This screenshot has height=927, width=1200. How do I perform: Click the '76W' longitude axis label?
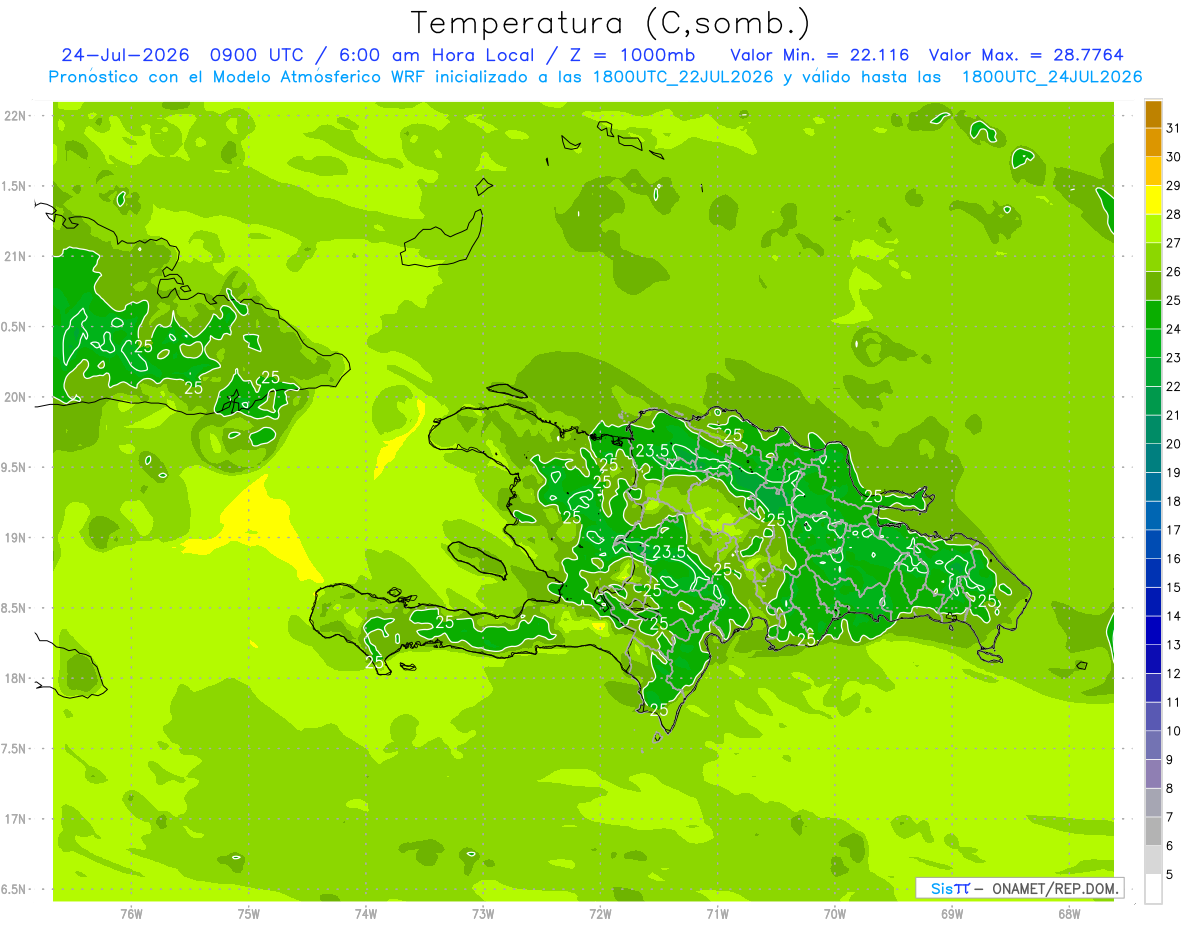pyautogui.click(x=131, y=913)
